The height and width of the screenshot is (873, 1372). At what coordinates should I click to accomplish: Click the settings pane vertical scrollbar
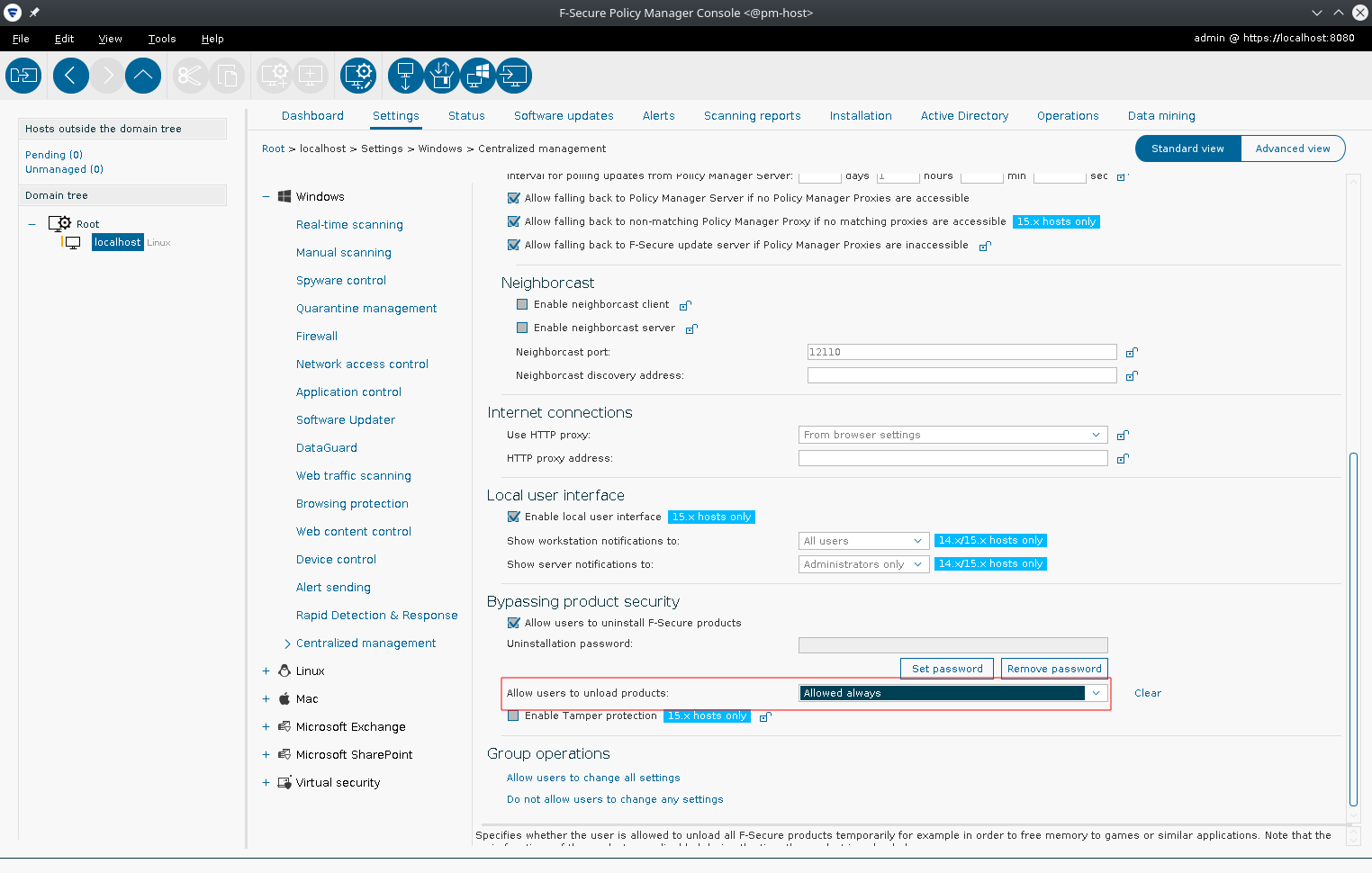(1353, 630)
